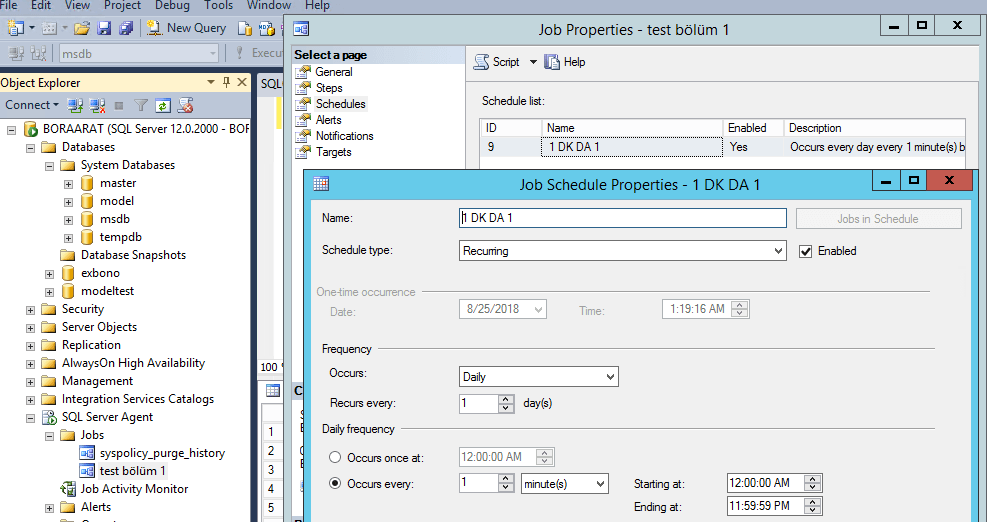Screen dimensions: 987x522
Task: Close the Object Explorer panel
Action: [242, 82]
